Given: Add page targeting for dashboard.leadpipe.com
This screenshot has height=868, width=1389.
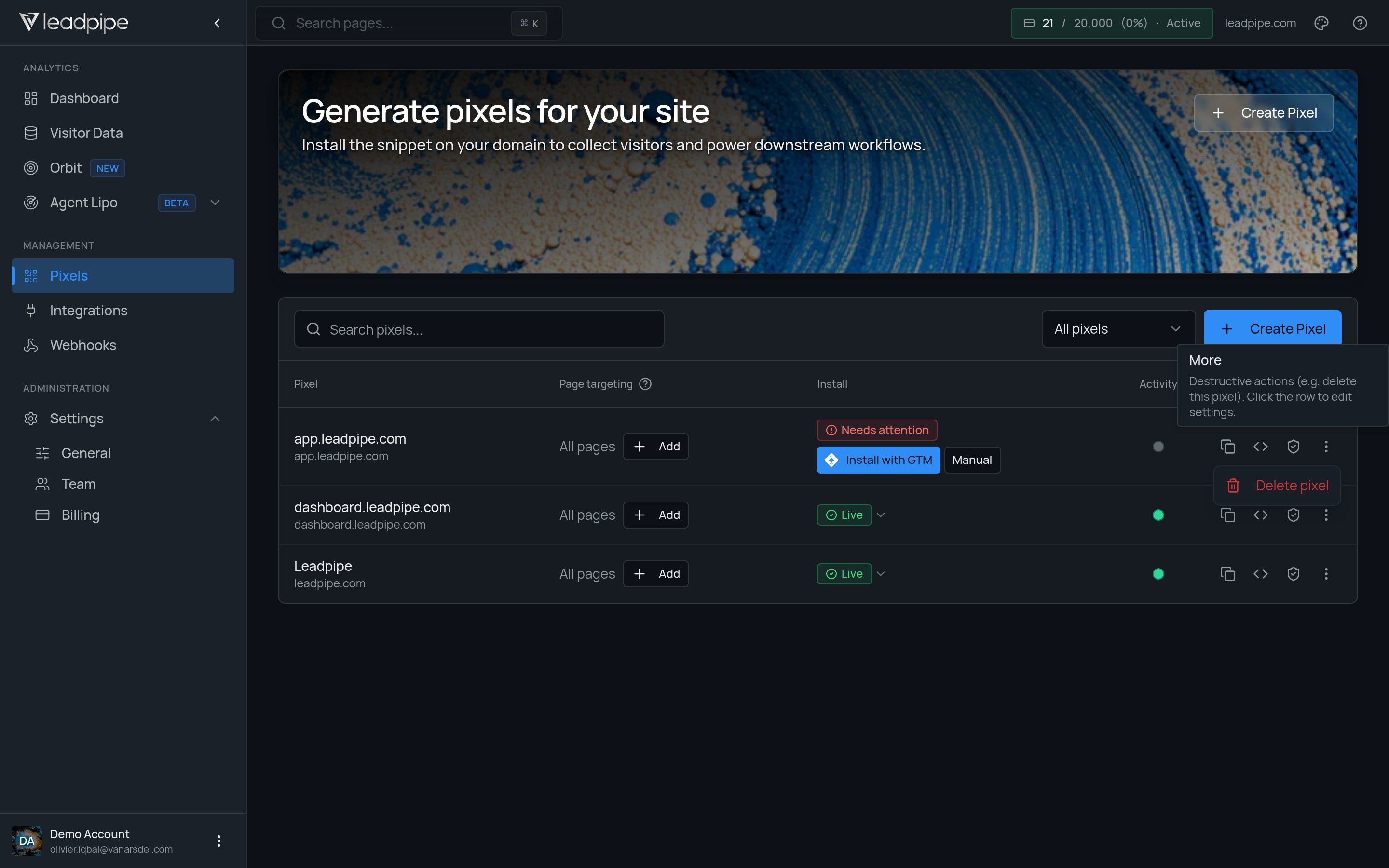Looking at the screenshot, I should pos(655,515).
